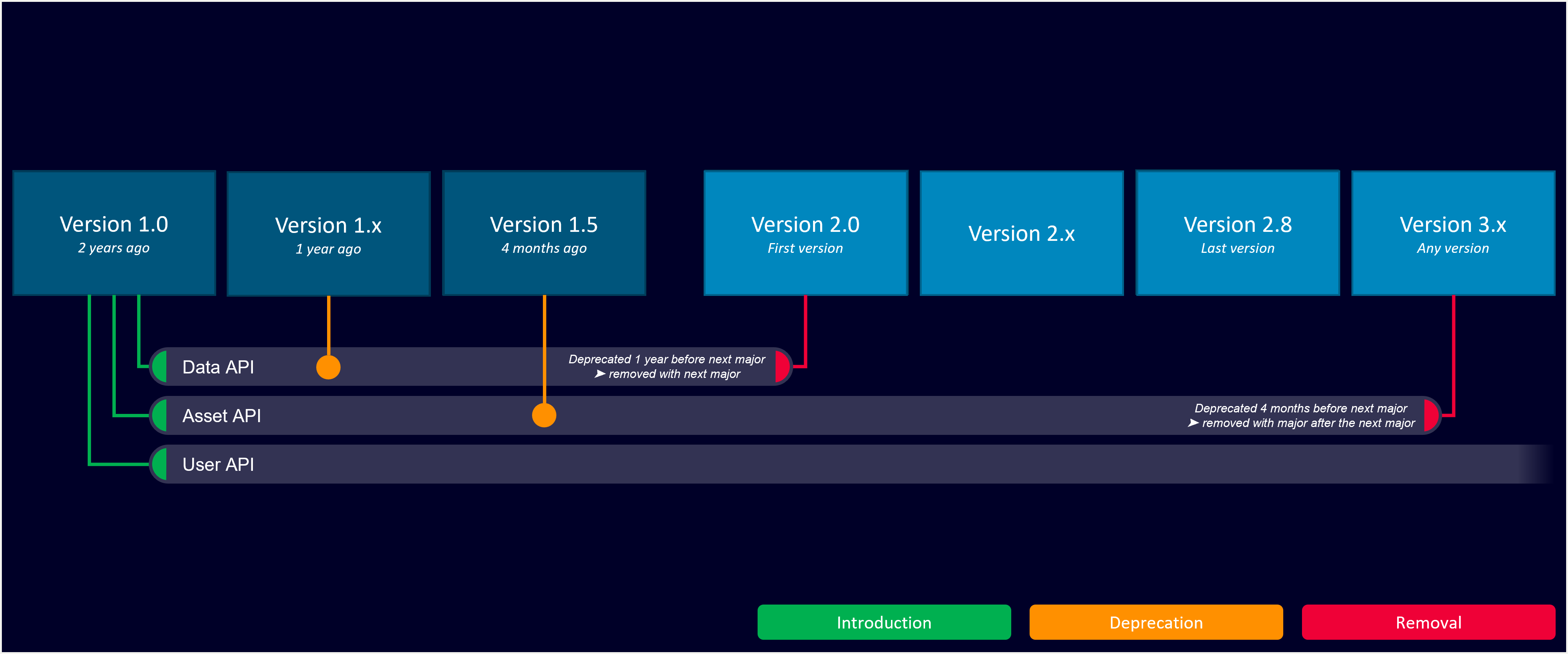1568x654 pixels.
Task: Click the "Deprecated 1 year before next major" note
Action: (x=667, y=360)
